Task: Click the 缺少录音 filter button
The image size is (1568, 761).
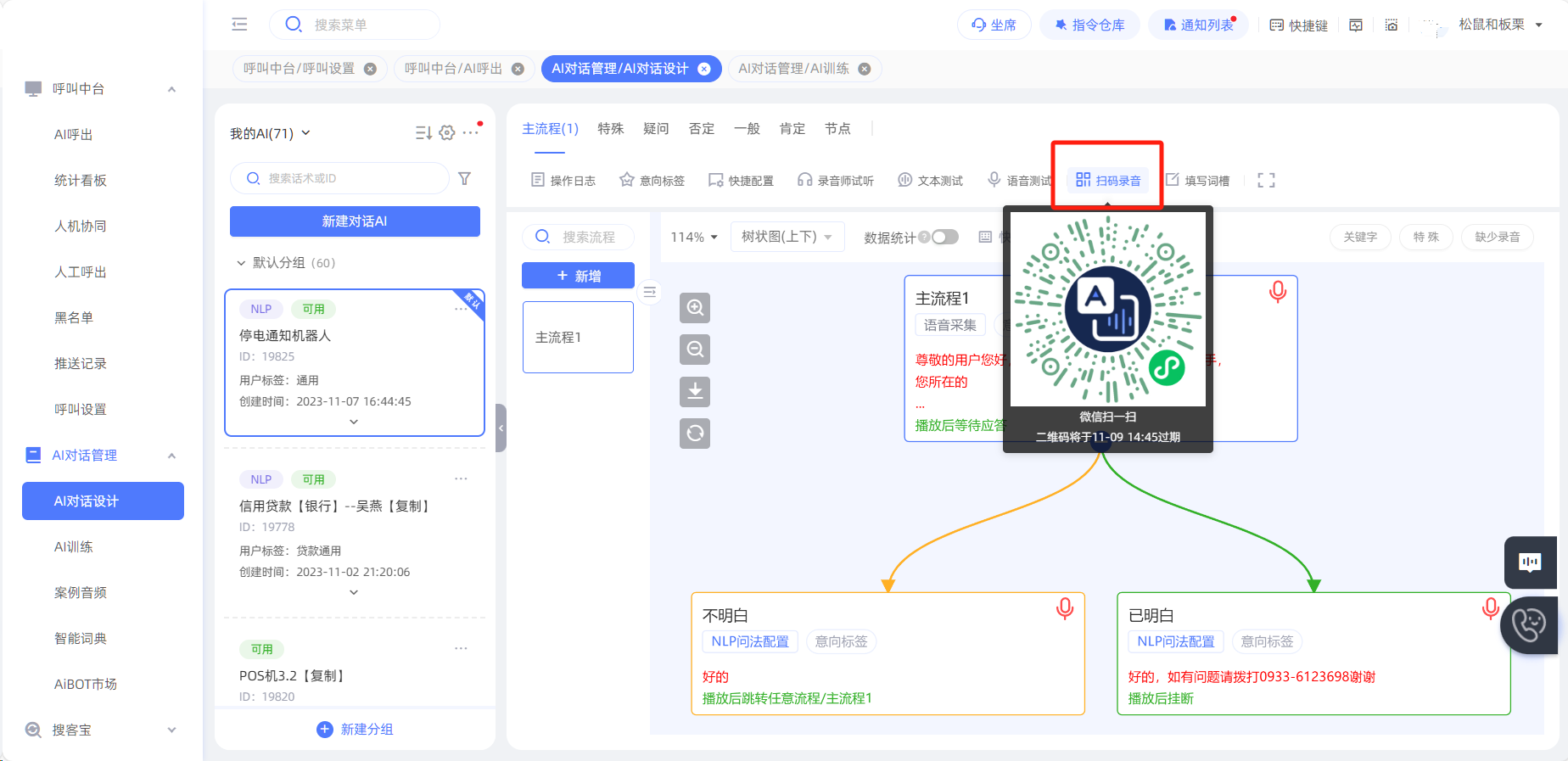Action: (x=1498, y=238)
